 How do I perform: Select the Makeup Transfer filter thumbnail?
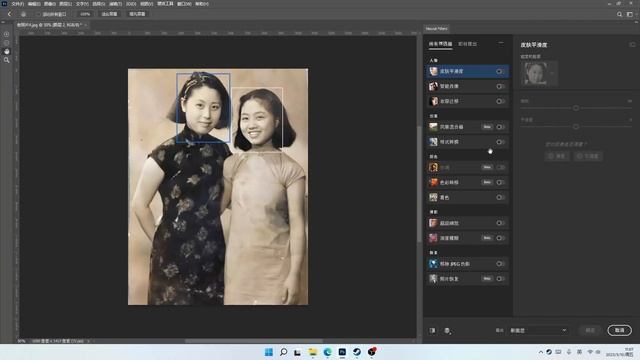click(433, 101)
